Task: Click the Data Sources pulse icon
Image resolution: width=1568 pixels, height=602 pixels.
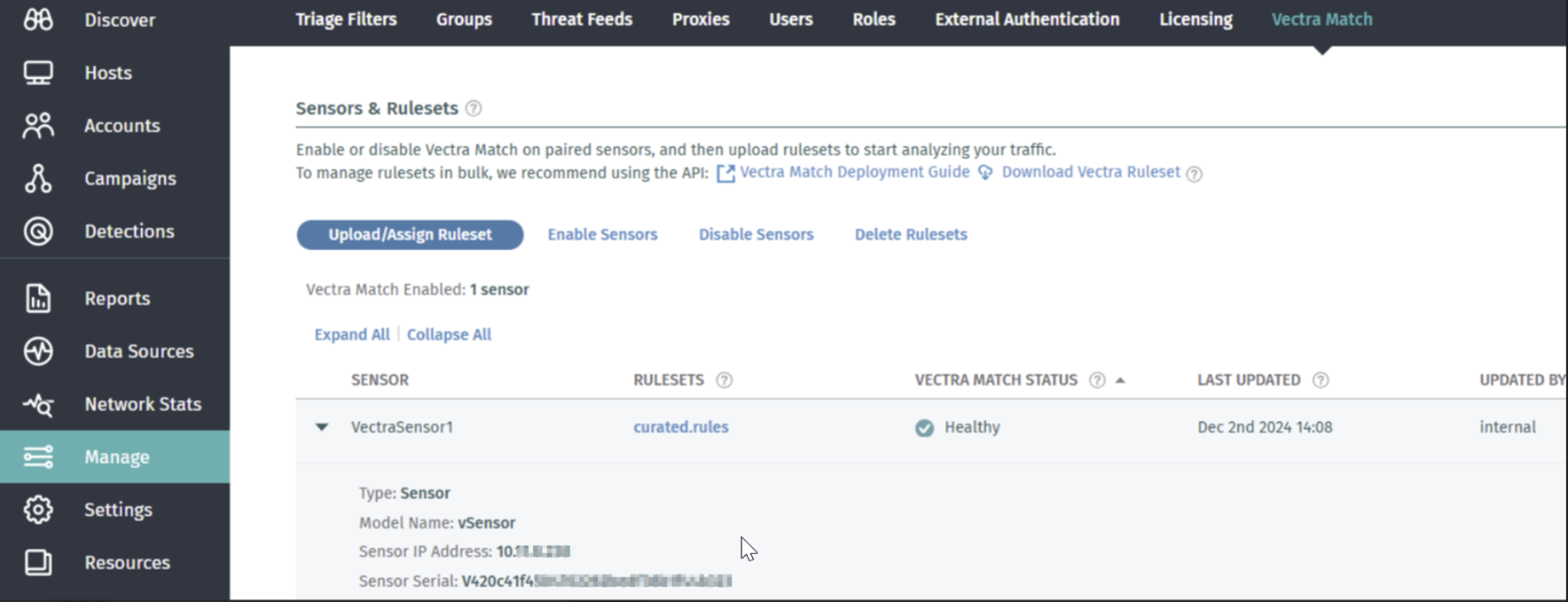Action: coord(38,351)
